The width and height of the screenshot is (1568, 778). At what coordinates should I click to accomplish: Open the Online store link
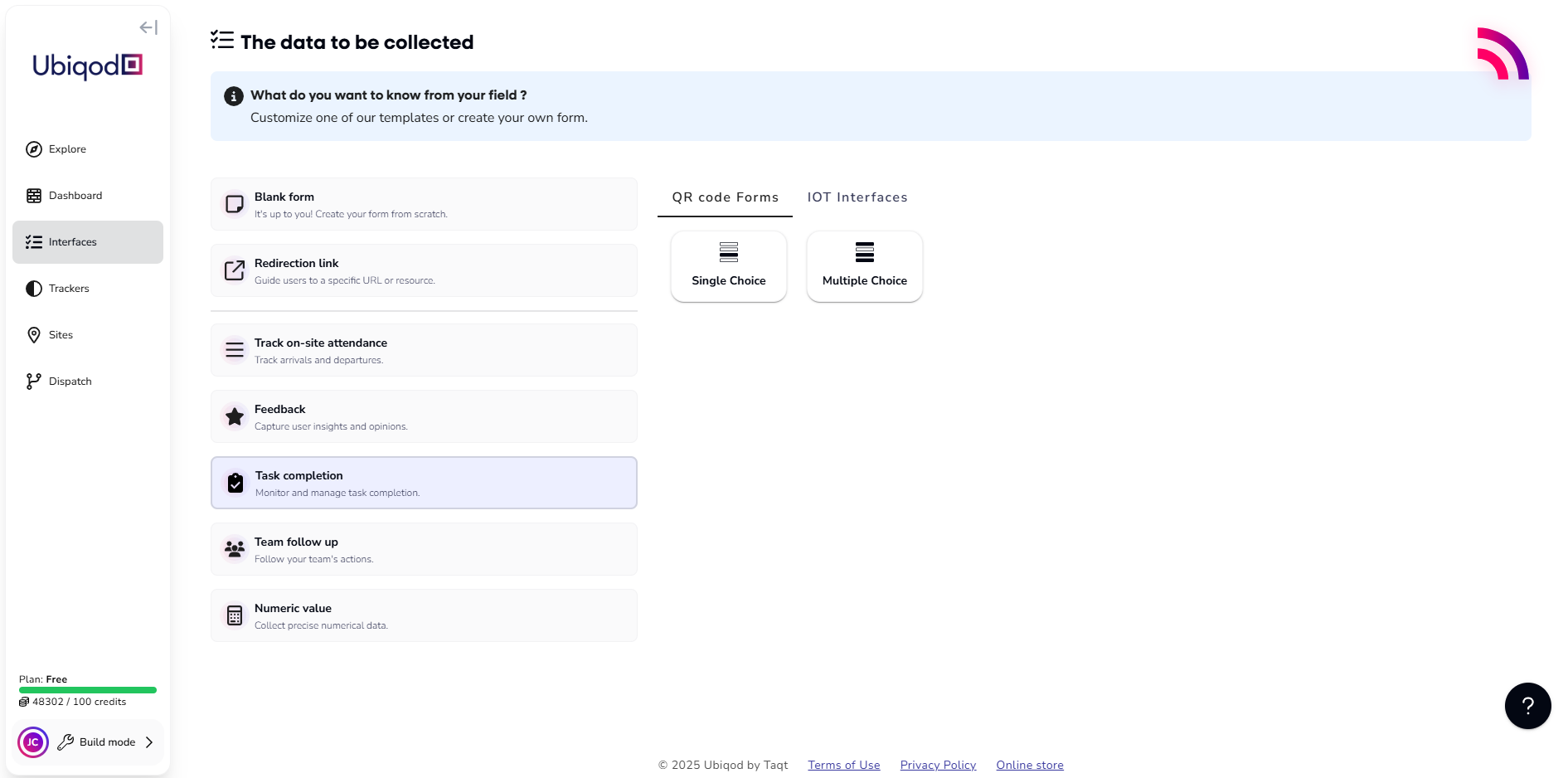coord(1029,765)
